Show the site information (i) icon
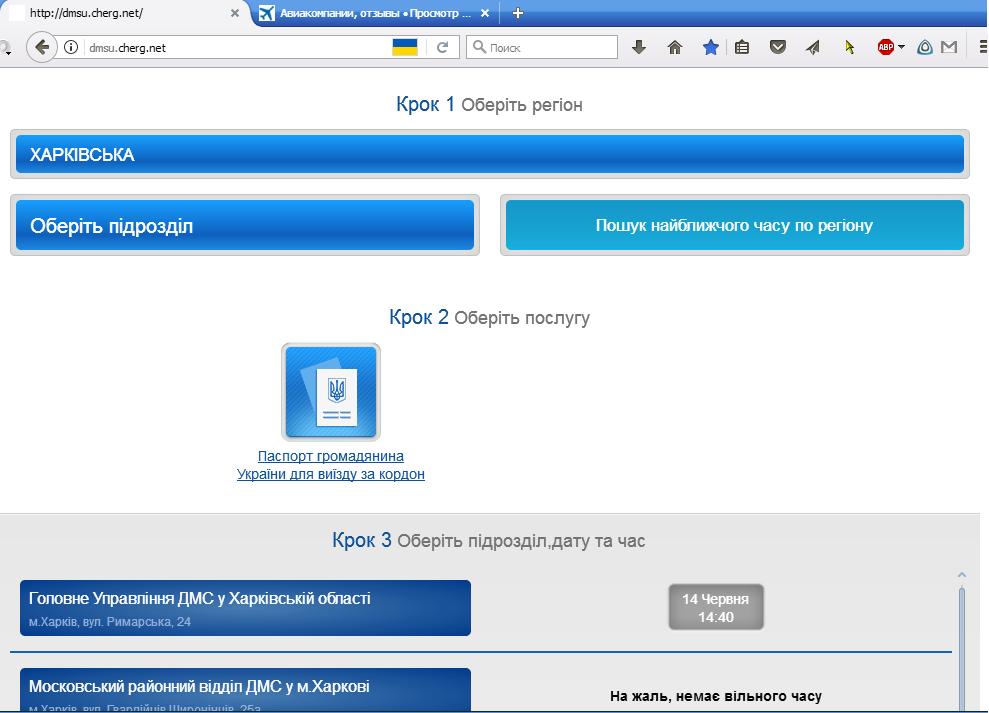 pos(71,47)
